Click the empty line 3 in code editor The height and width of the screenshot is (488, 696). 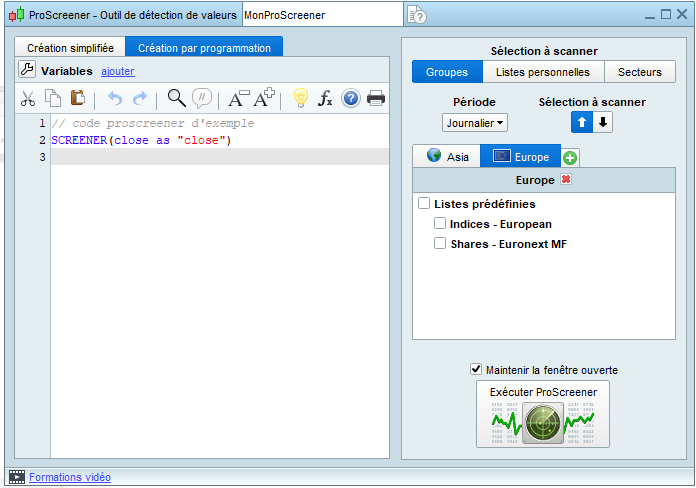pyautogui.click(x=220, y=157)
